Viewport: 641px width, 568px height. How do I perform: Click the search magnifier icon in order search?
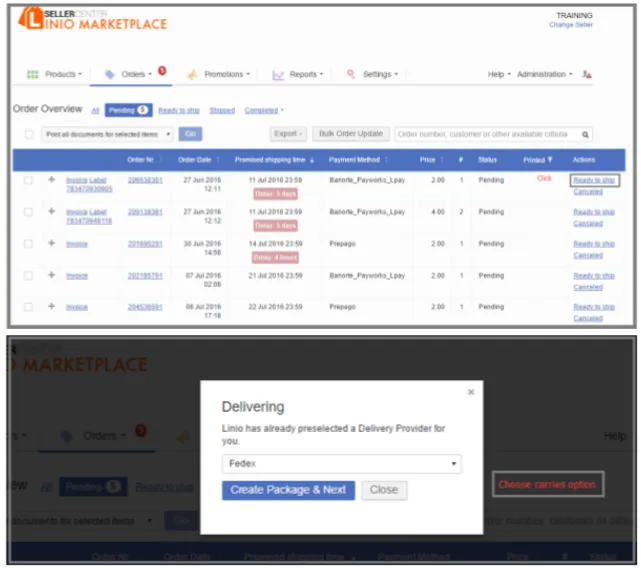[585, 135]
